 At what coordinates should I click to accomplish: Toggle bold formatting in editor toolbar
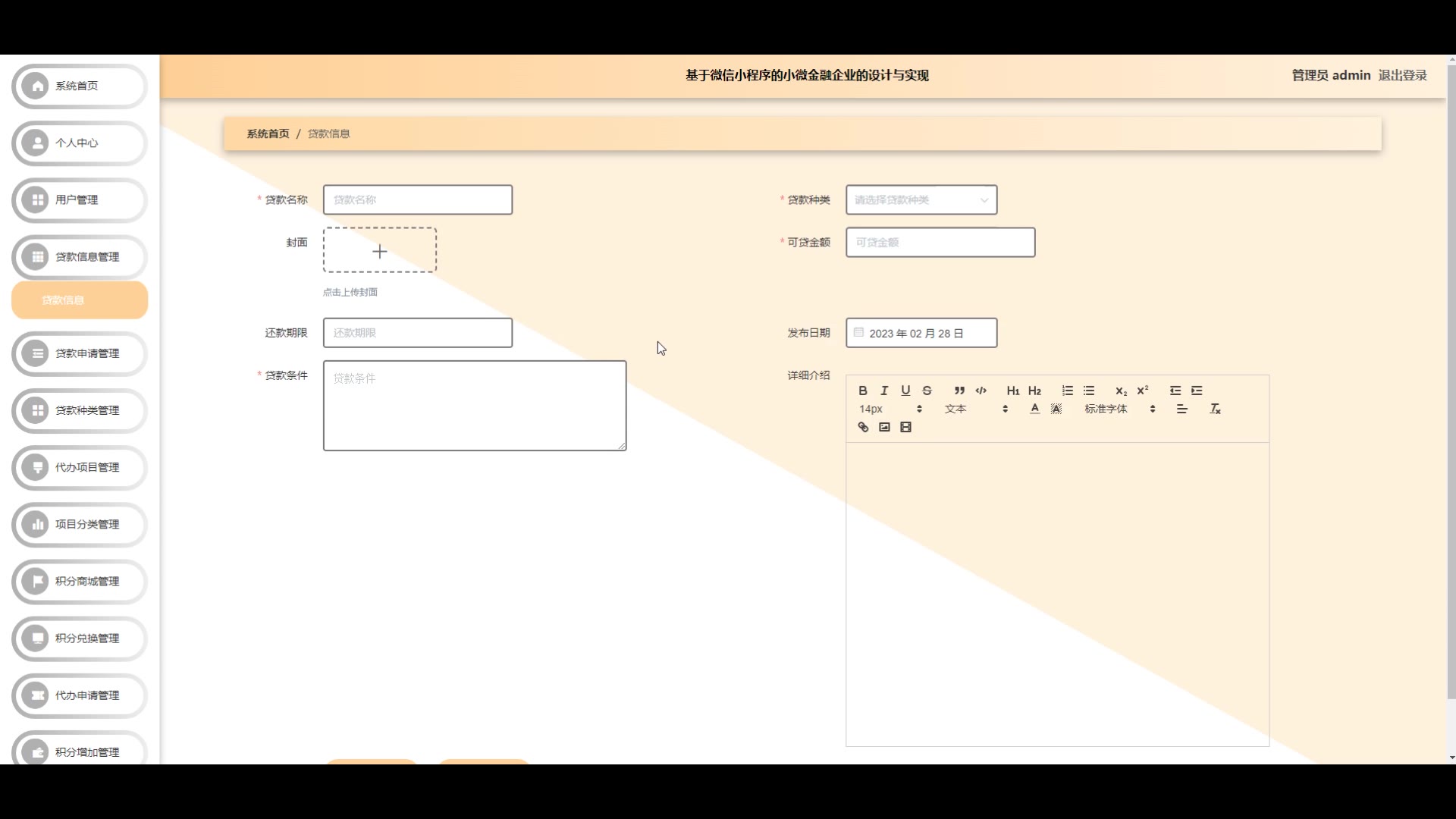862,391
